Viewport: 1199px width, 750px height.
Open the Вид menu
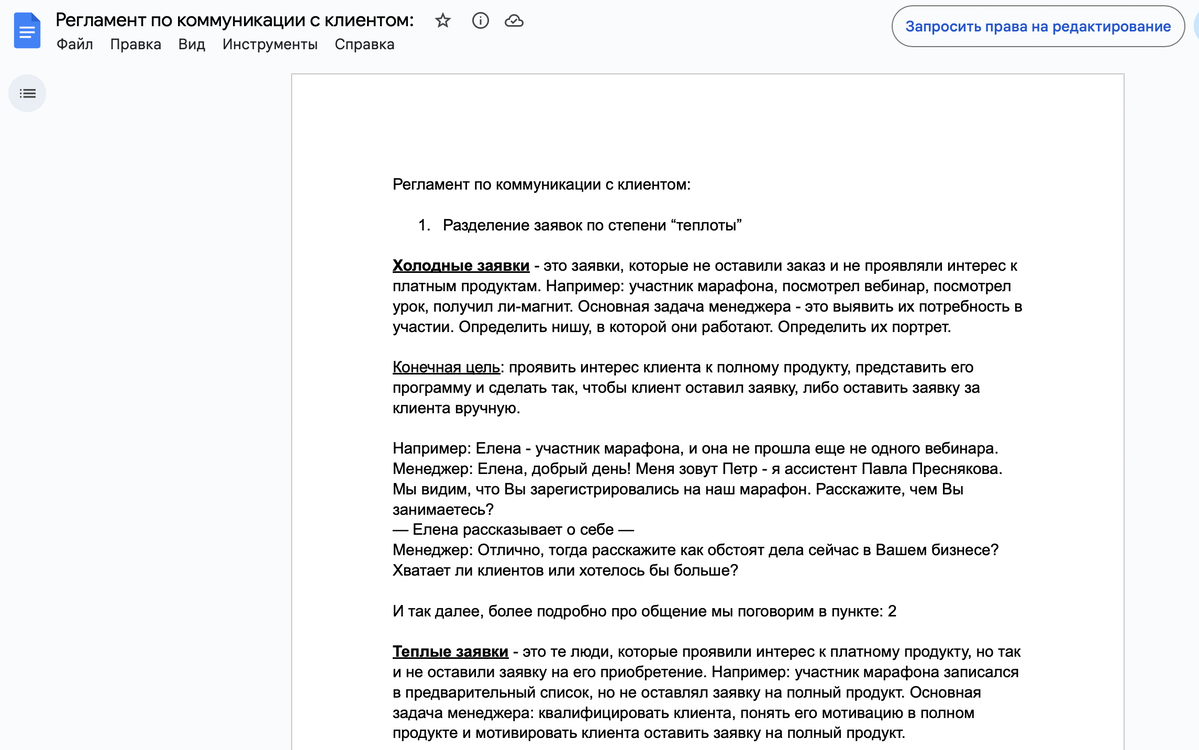click(x=192, y=44)
